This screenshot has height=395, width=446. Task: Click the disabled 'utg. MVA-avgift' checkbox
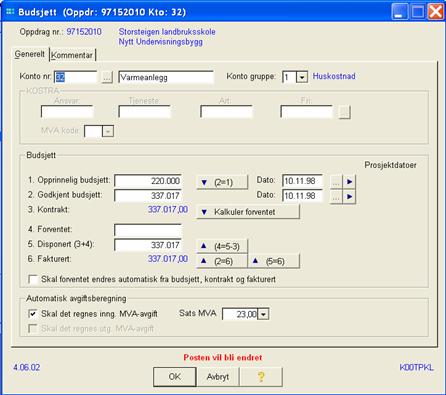point(33,328)
